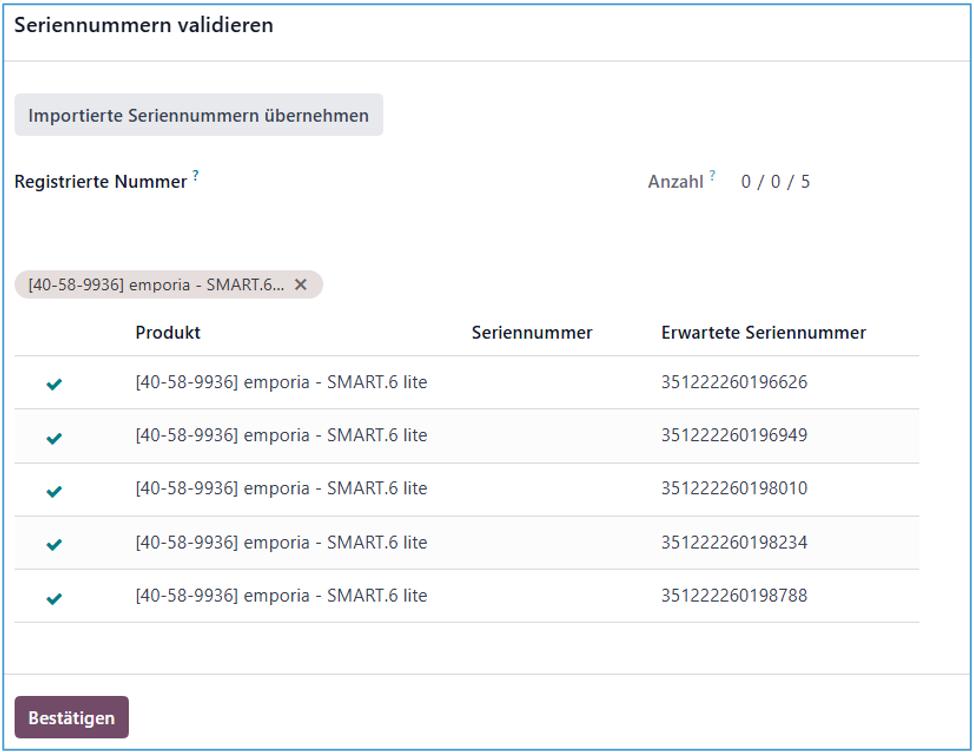The height and width of the screenshot is (752, 974).
Task: Select expected serial number 351222260196626
Action: tap(734, 382)
